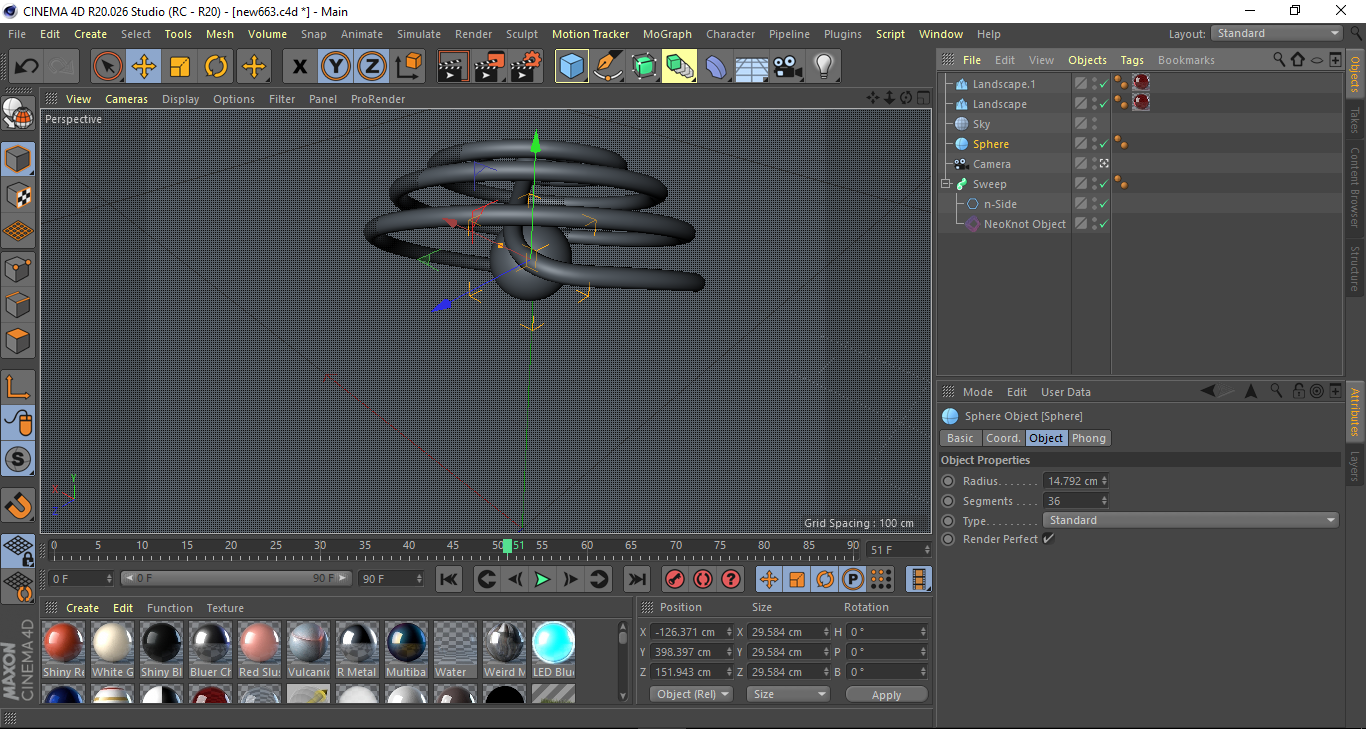
Task: Add a Light object icon
Action: (823, 67)
